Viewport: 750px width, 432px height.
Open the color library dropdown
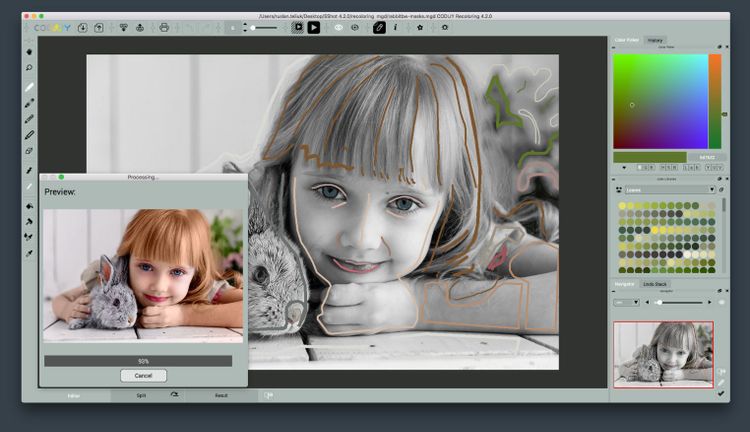click(x=670, y=190)
